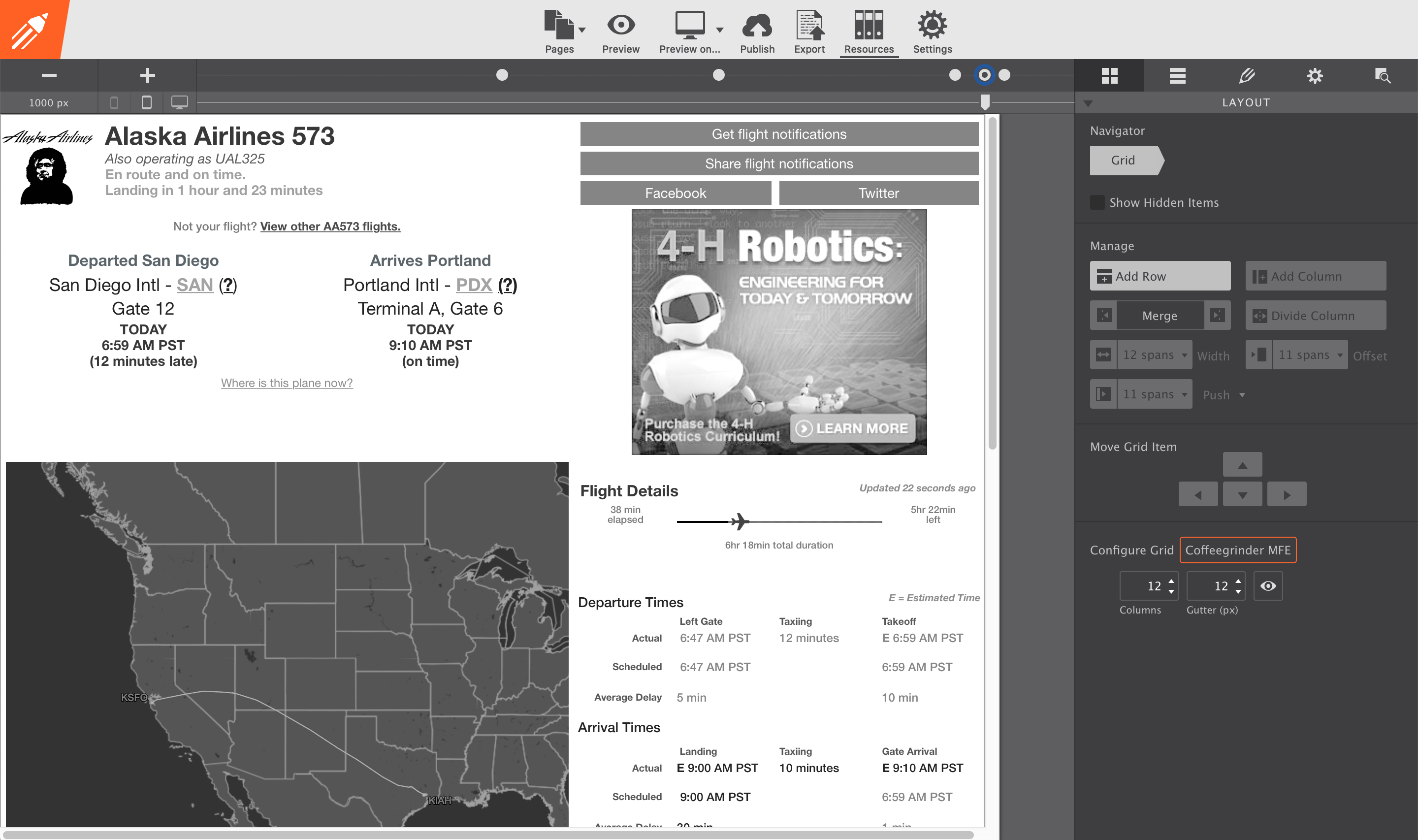Click the Add Row button
Image resolution: width=1418 pixels, height=840 pixels.
(x=1160, y=276)
